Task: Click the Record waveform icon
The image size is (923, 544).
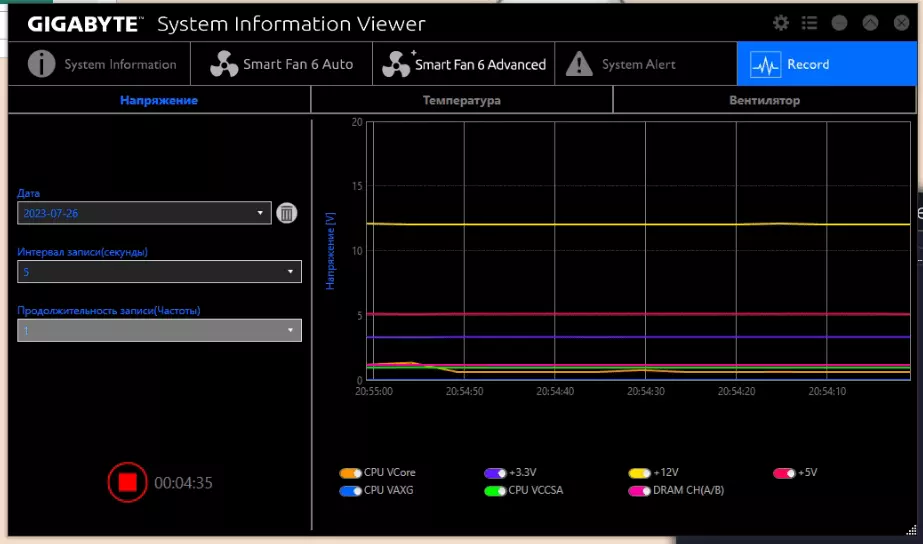Action: (765, 64)
